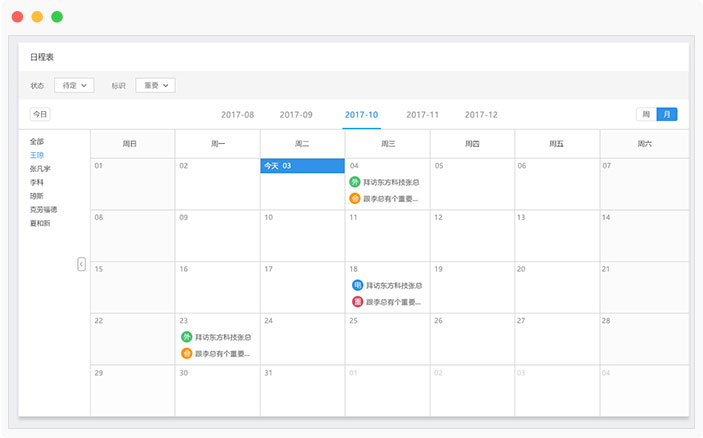Select 全部 in the people list
The width and height of the screenshot is (703, 438).
click(x=37, y=141)
